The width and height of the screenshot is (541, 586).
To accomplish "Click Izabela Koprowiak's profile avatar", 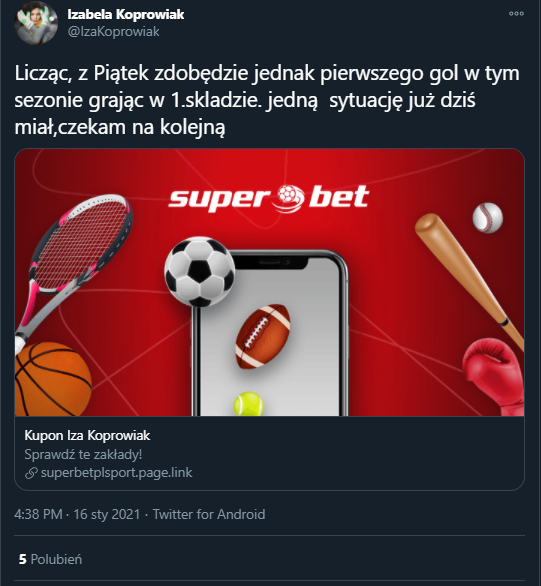I will click(x=36, y=23).
